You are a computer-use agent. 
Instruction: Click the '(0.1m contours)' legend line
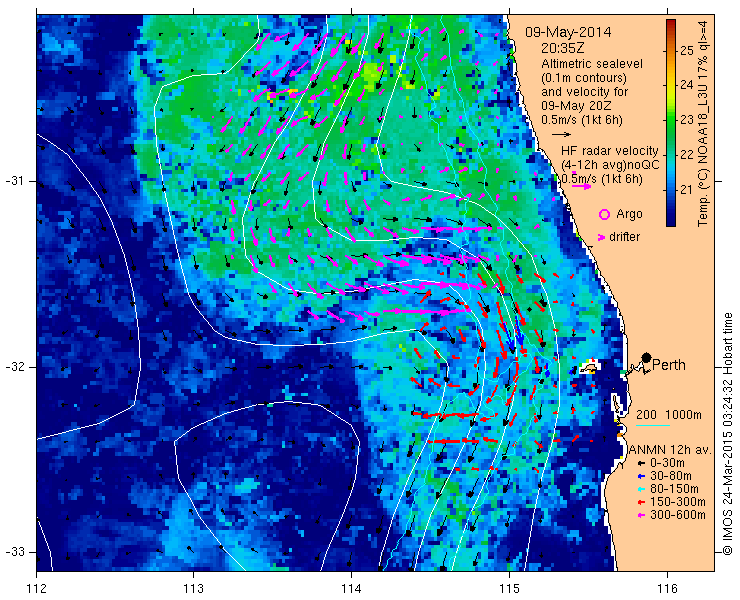pos(584,77)
